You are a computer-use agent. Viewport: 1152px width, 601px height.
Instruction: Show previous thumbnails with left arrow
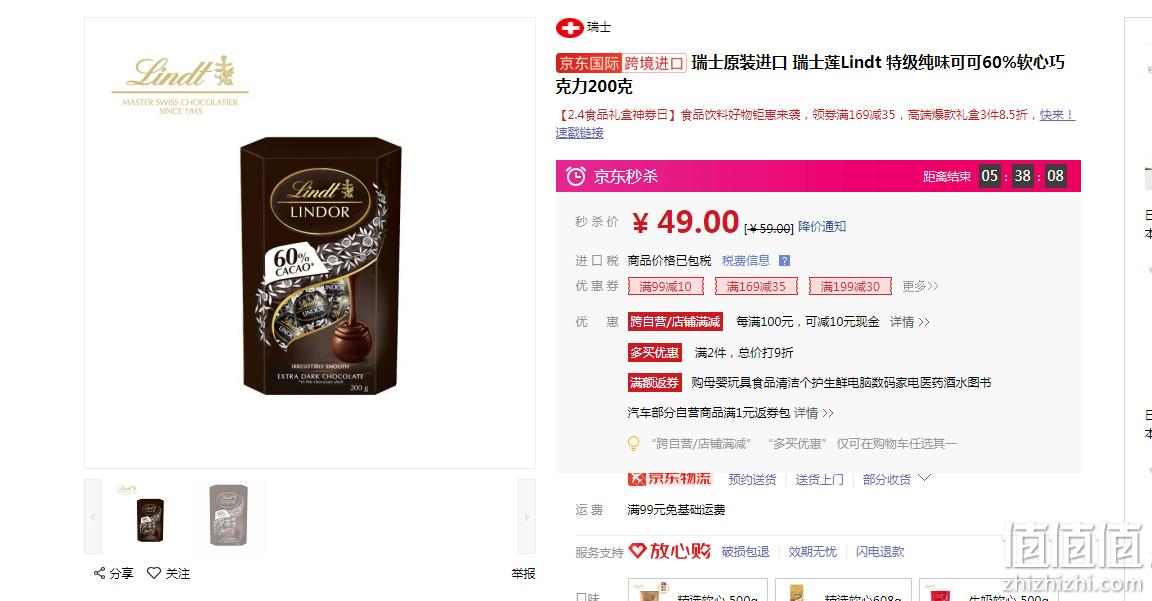point(93,517)
